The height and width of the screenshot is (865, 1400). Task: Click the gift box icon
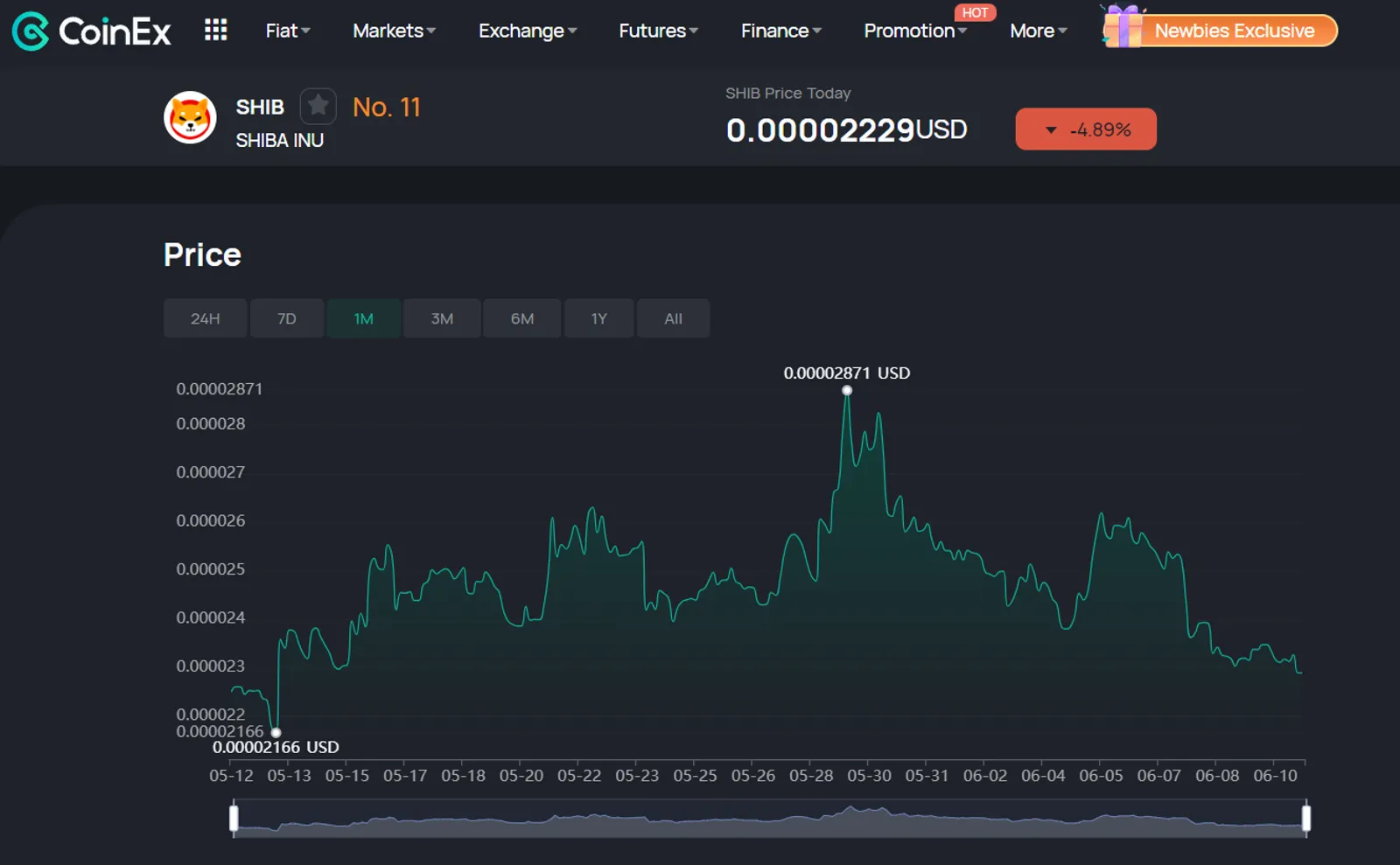point(1123,25)
